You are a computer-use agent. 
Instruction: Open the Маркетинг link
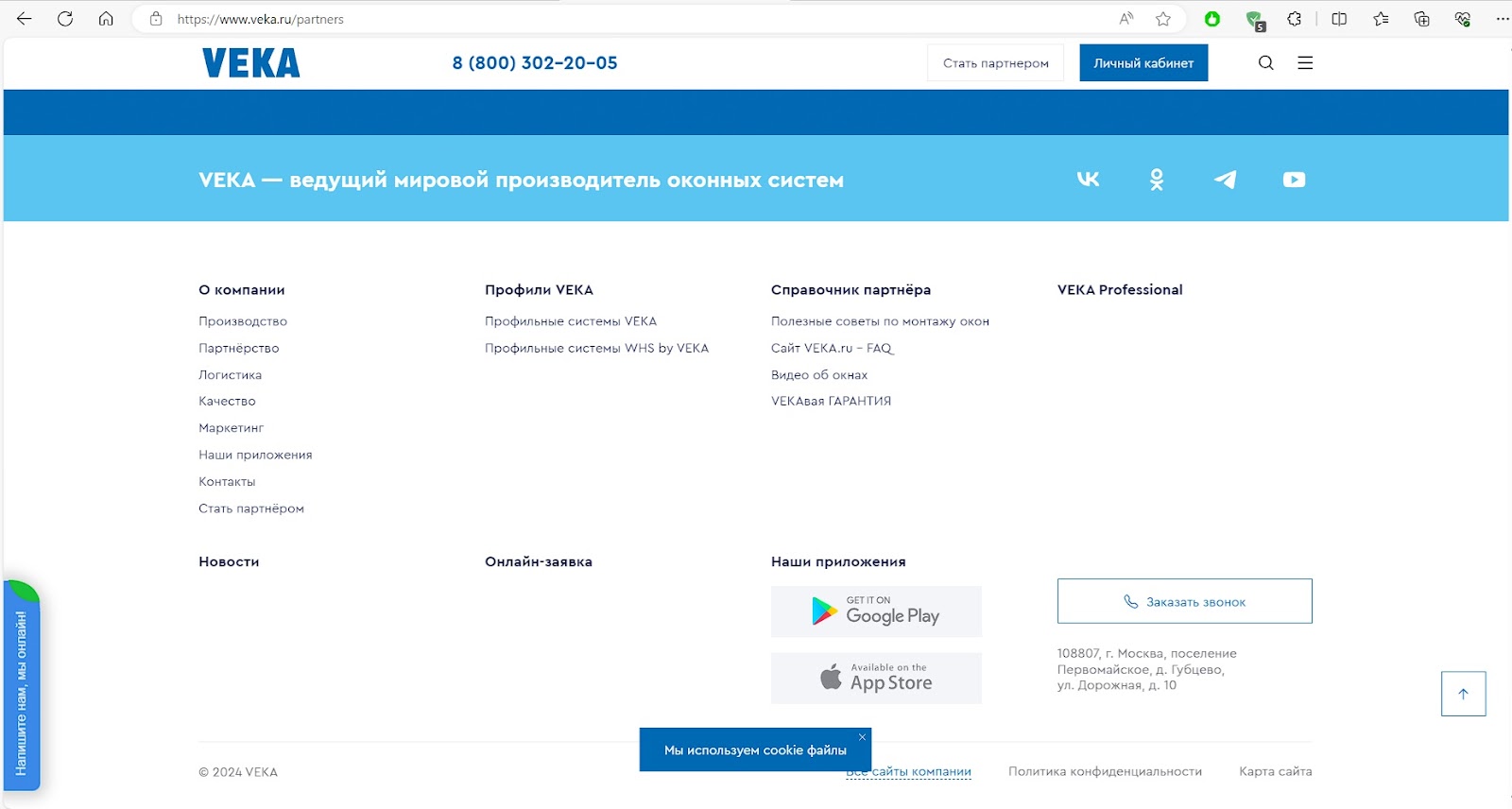click(232, 428)
